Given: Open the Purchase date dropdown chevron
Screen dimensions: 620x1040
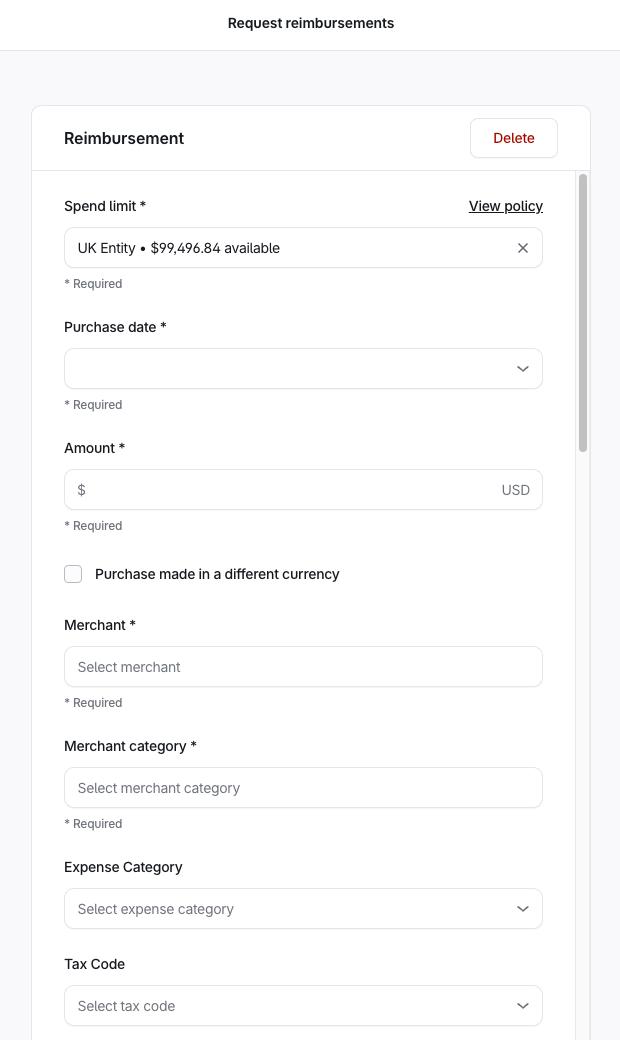Looking at the screenshot, I should click(x=522, y=369).
